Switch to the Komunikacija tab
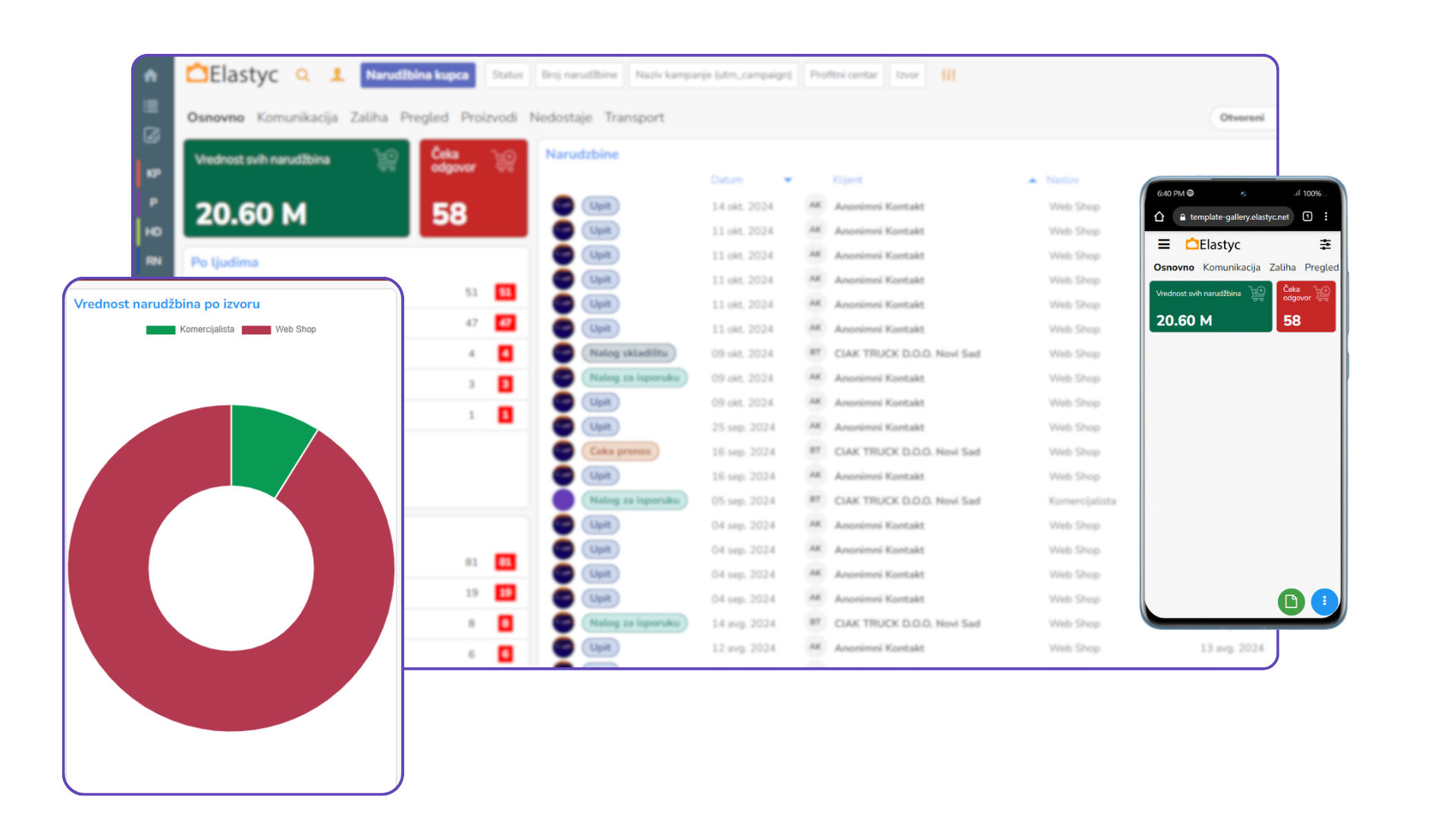 point(297,118)
